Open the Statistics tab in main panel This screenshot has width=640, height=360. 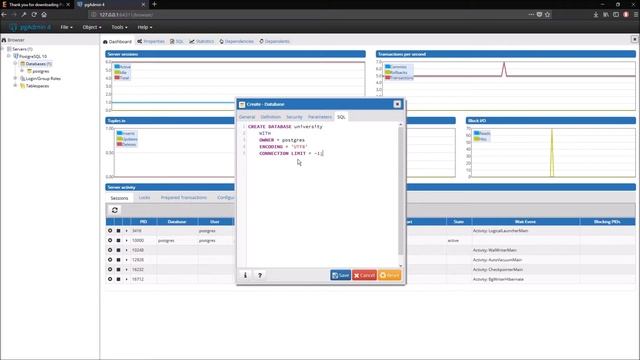point(202,41)
